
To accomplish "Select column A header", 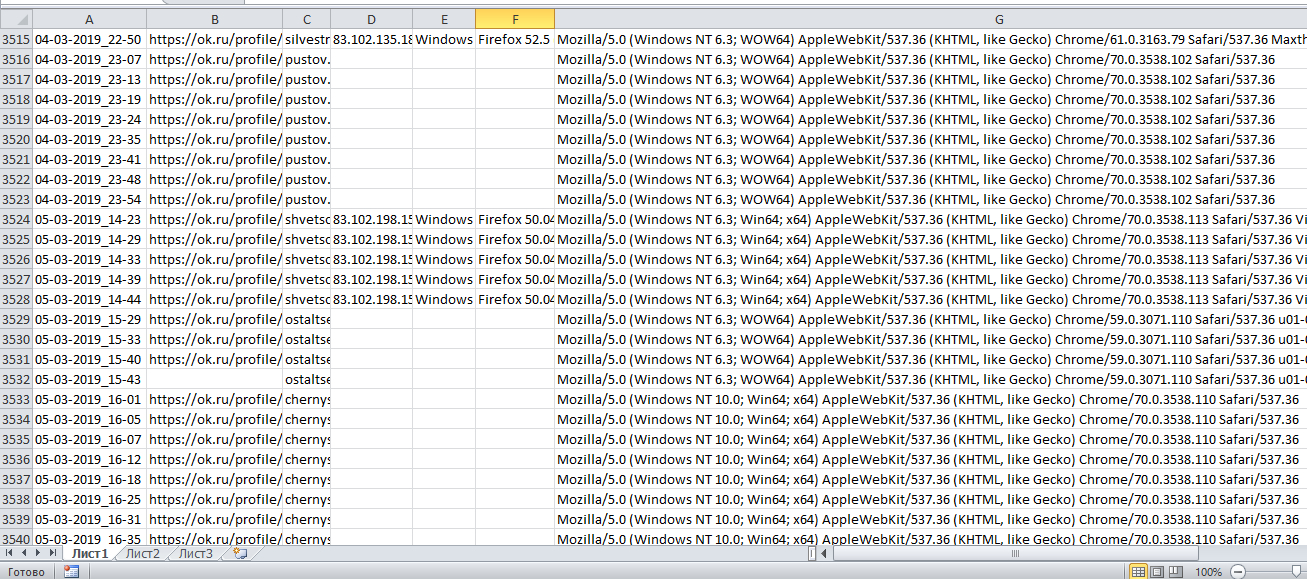I will coord(90,19).
